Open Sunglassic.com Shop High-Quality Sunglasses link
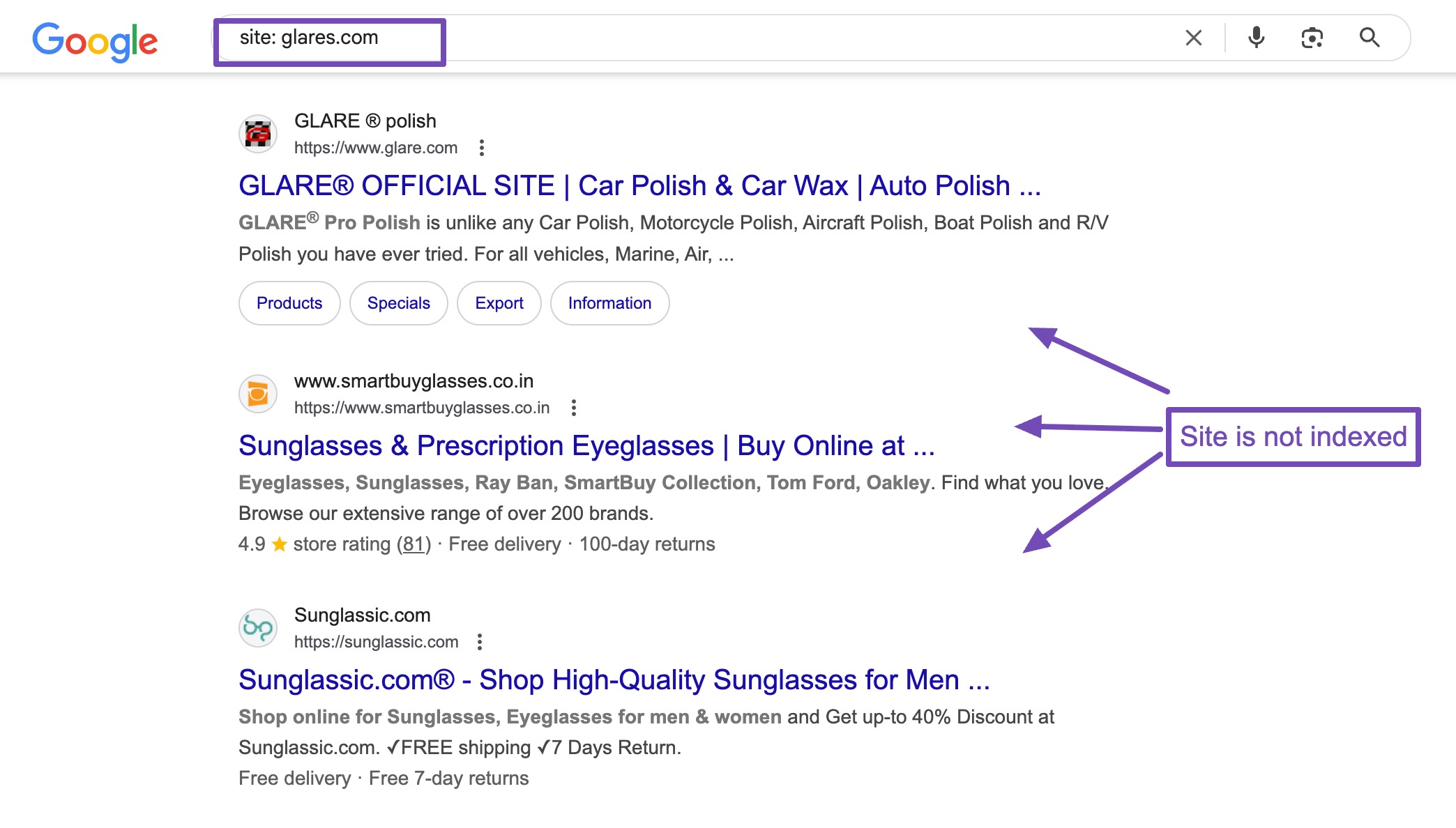This screenshot has height=828, width=1456. pos(614,680)
